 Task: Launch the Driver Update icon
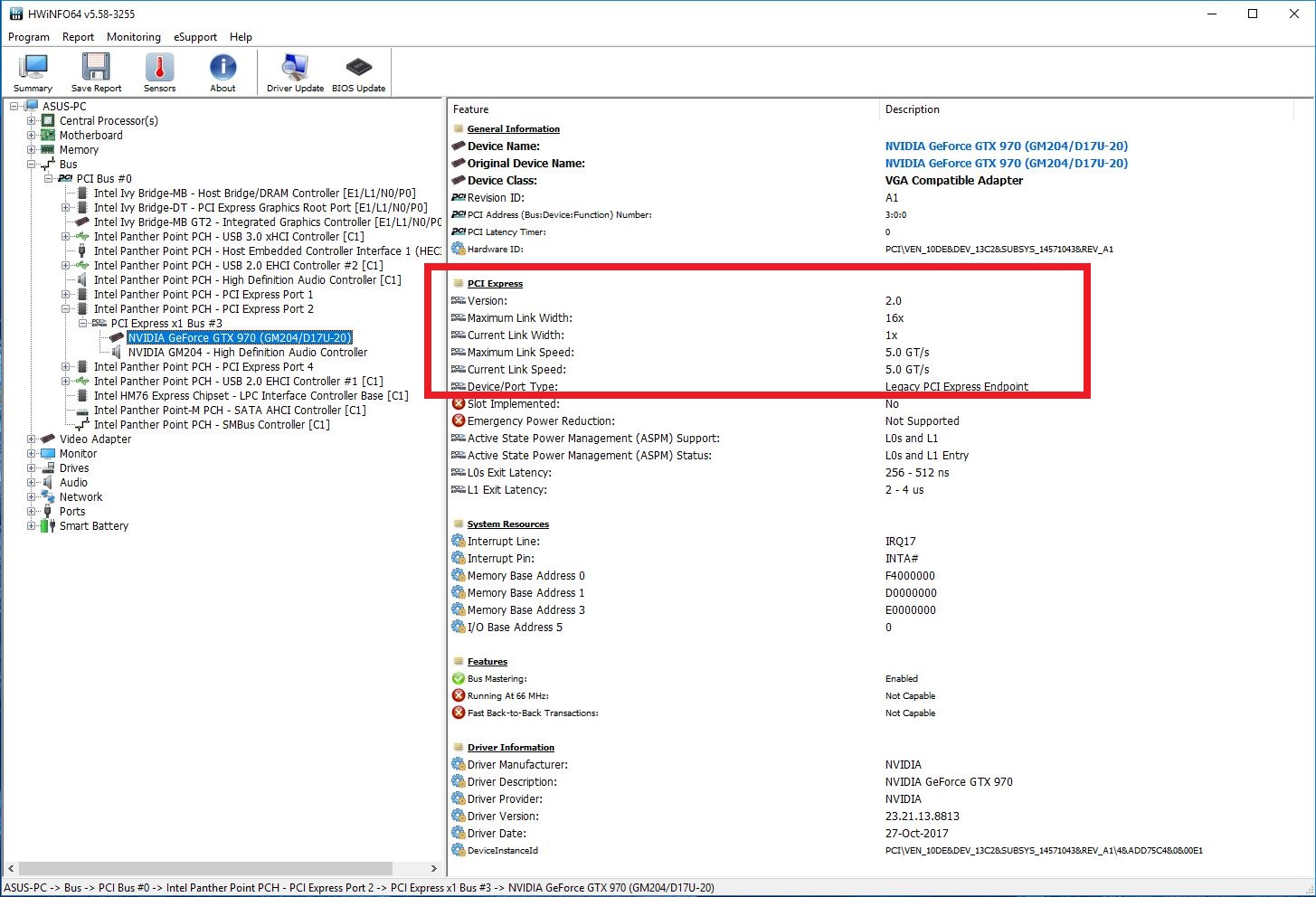tap(295, 68)
